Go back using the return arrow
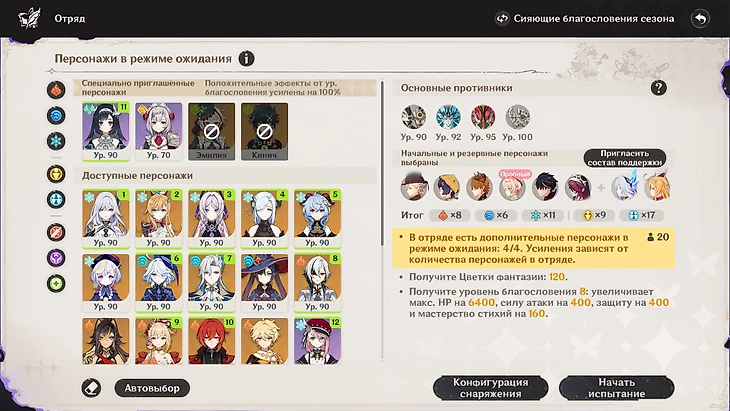Image resolution: width=730 pixels, height=411 pixels. pos(700,19)
